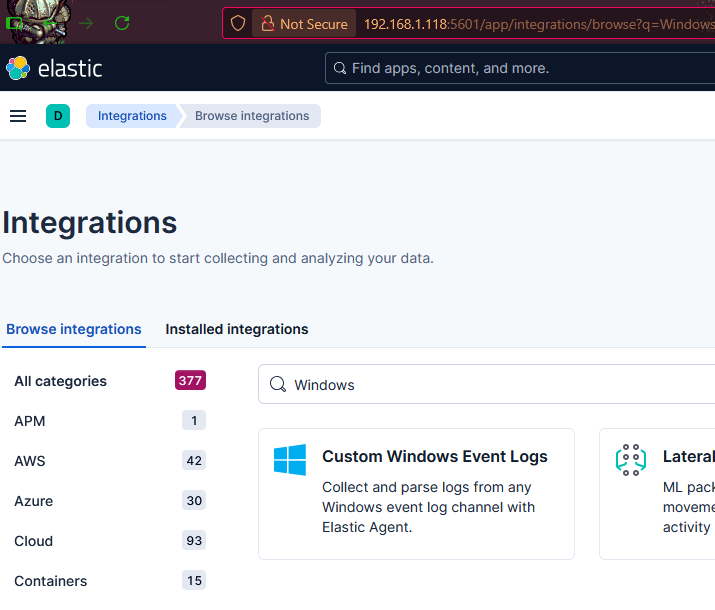This screenshot has width=715, height=610.
Task: Click the Elastic logo home link
Action: 54,68
